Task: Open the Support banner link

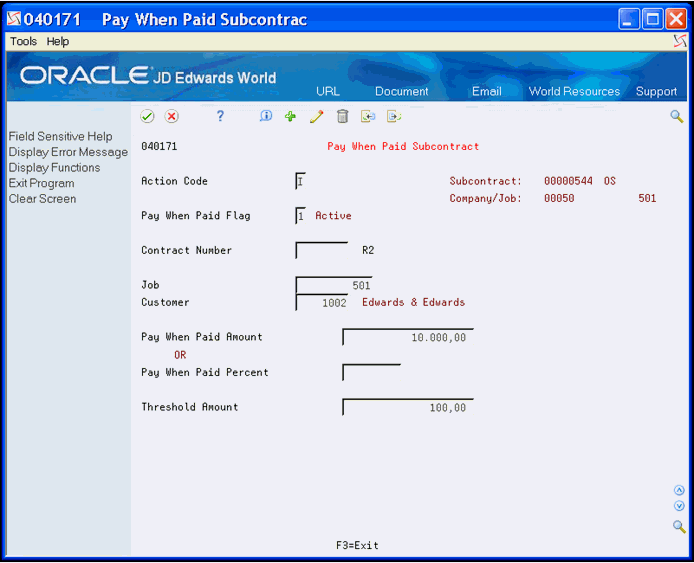Action: 656,91
